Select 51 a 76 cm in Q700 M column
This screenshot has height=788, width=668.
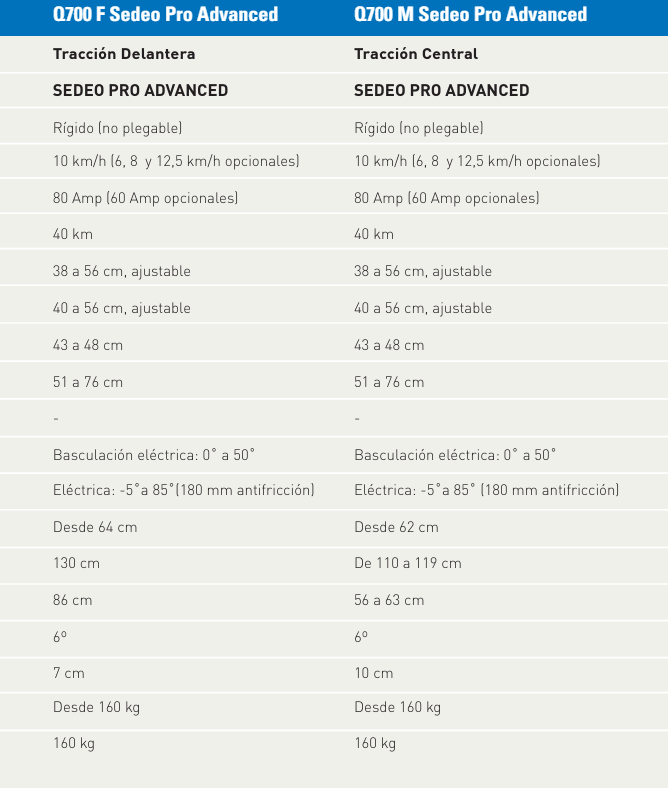point(389,382)
